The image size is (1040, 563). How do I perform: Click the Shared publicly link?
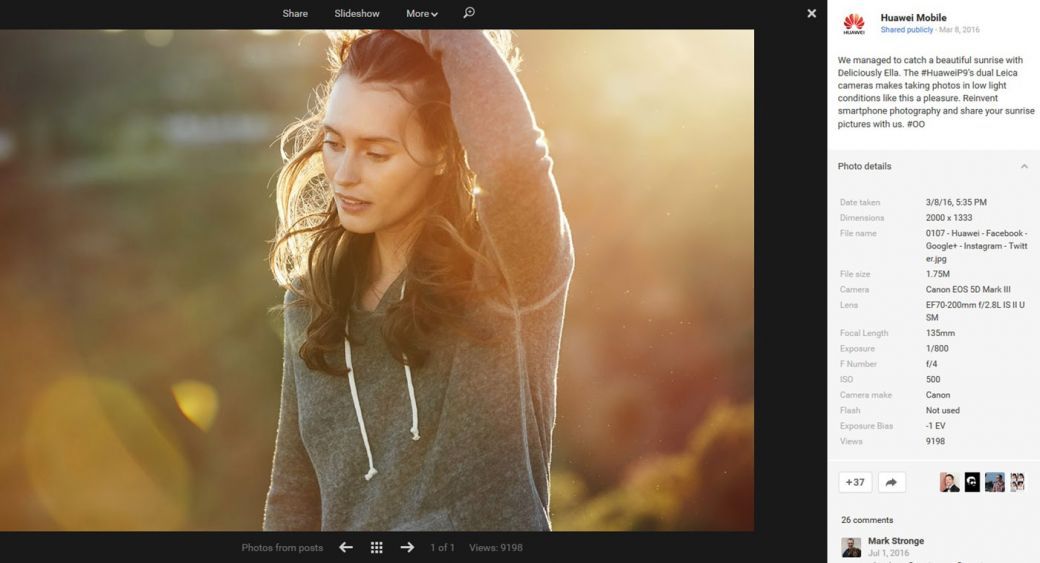tap(906, 30)
